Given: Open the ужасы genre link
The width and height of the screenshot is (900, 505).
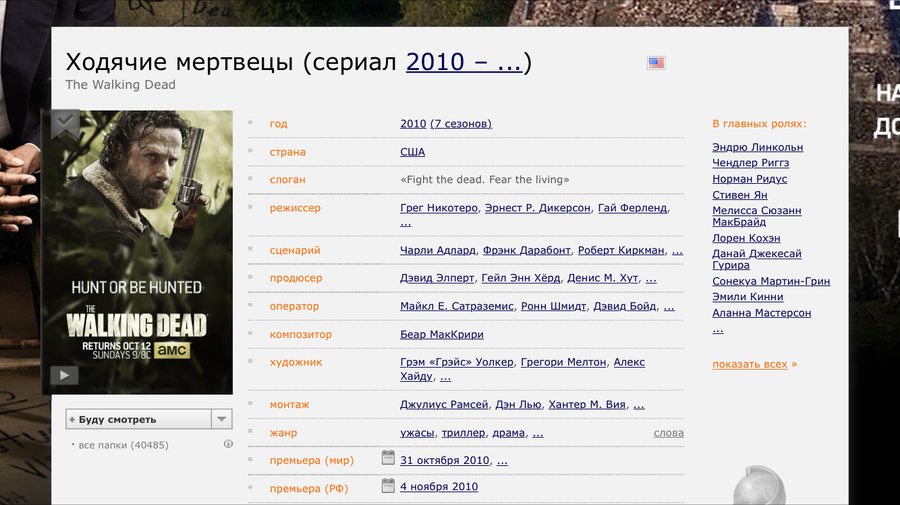Looking at the screenshot, I should pos(417,433).
